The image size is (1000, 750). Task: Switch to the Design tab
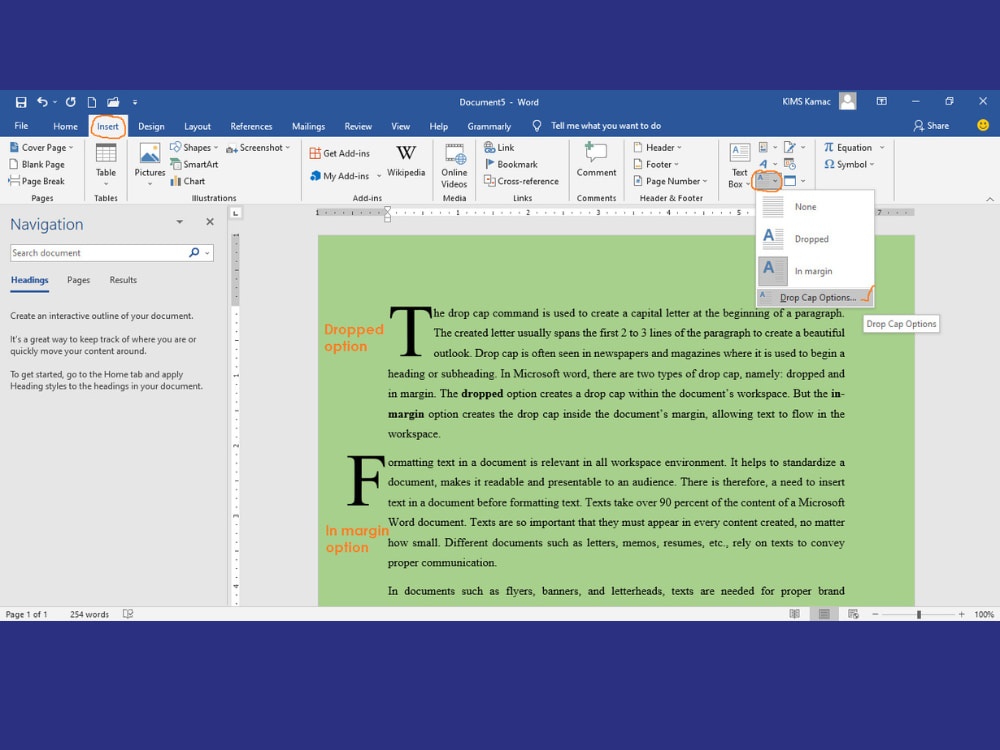[x=151, y=126]
